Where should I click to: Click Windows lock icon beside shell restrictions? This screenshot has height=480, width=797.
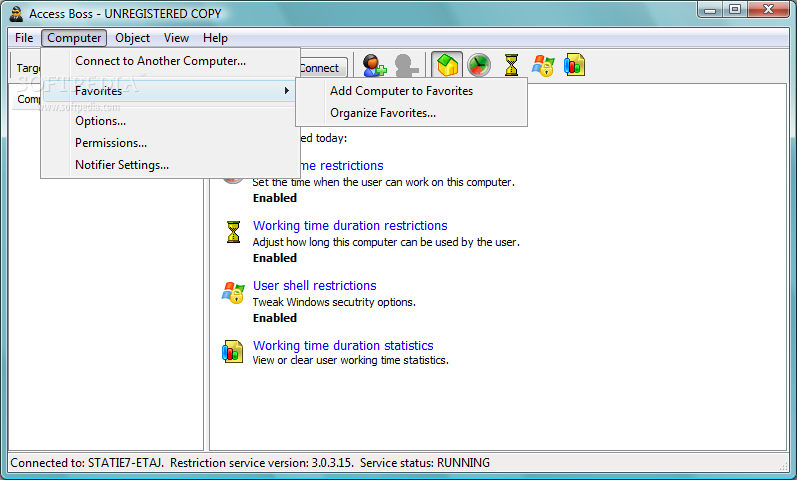pos(233,293)
